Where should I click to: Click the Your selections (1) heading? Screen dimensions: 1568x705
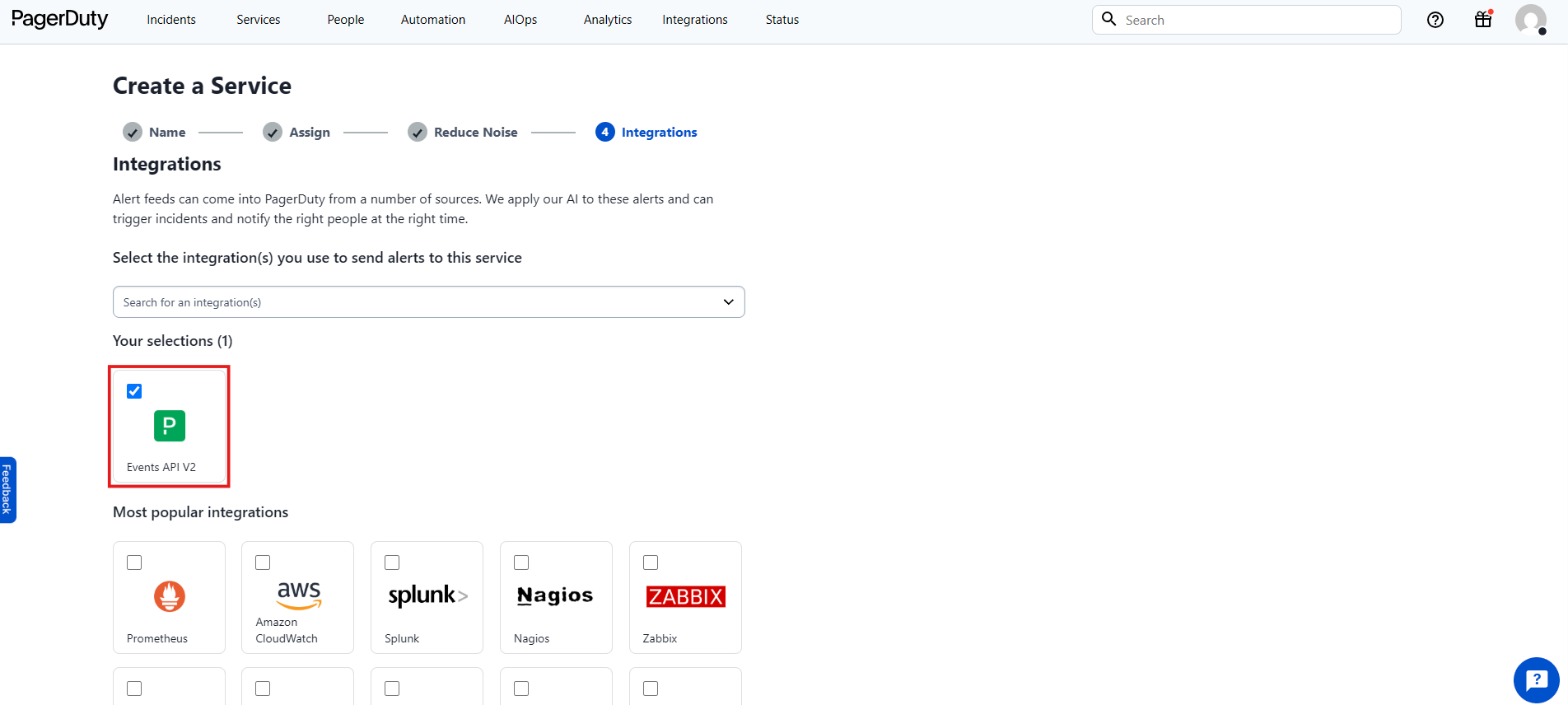tap(173, 341)
